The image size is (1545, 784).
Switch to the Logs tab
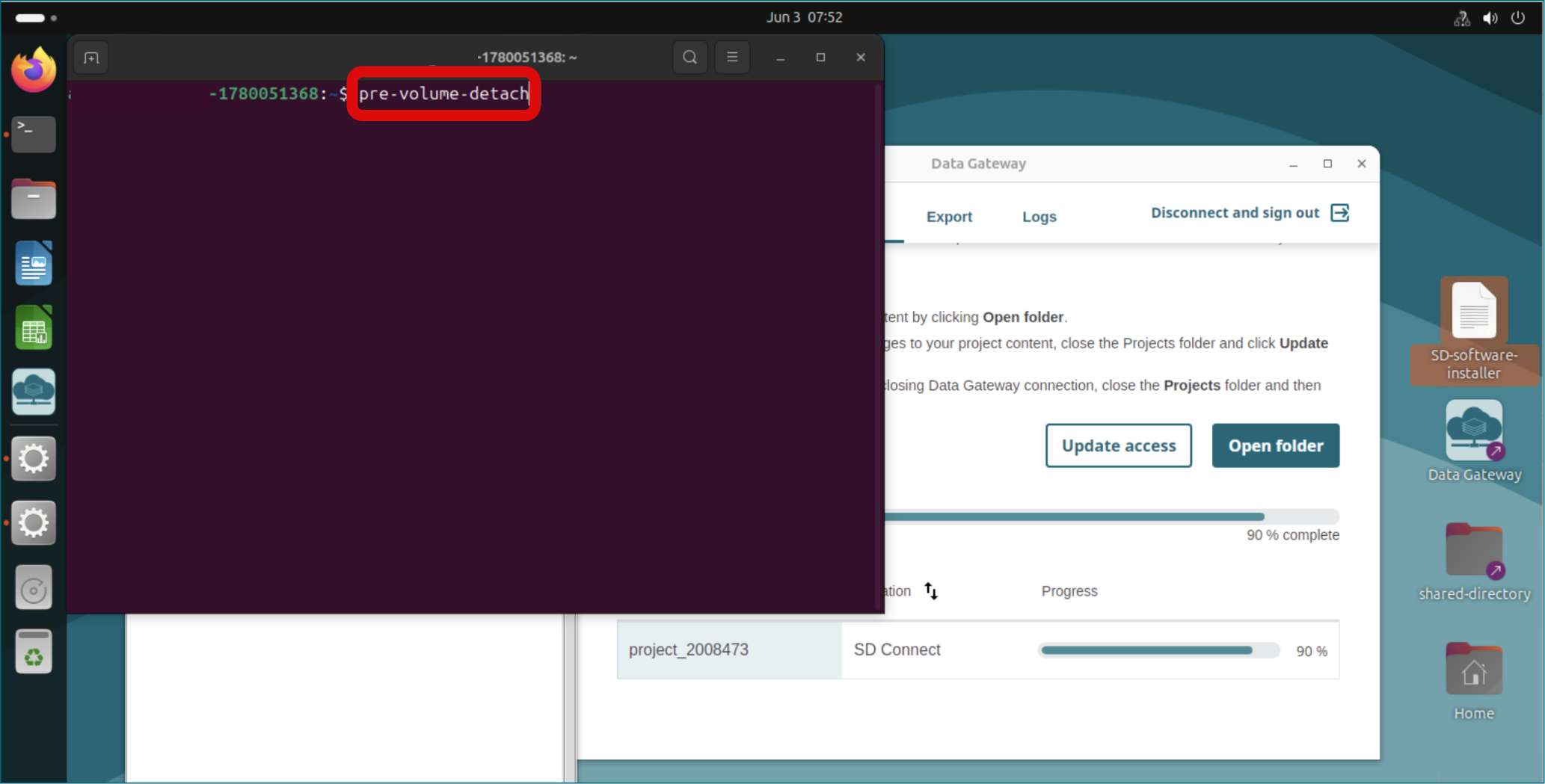pos(1039,217)
